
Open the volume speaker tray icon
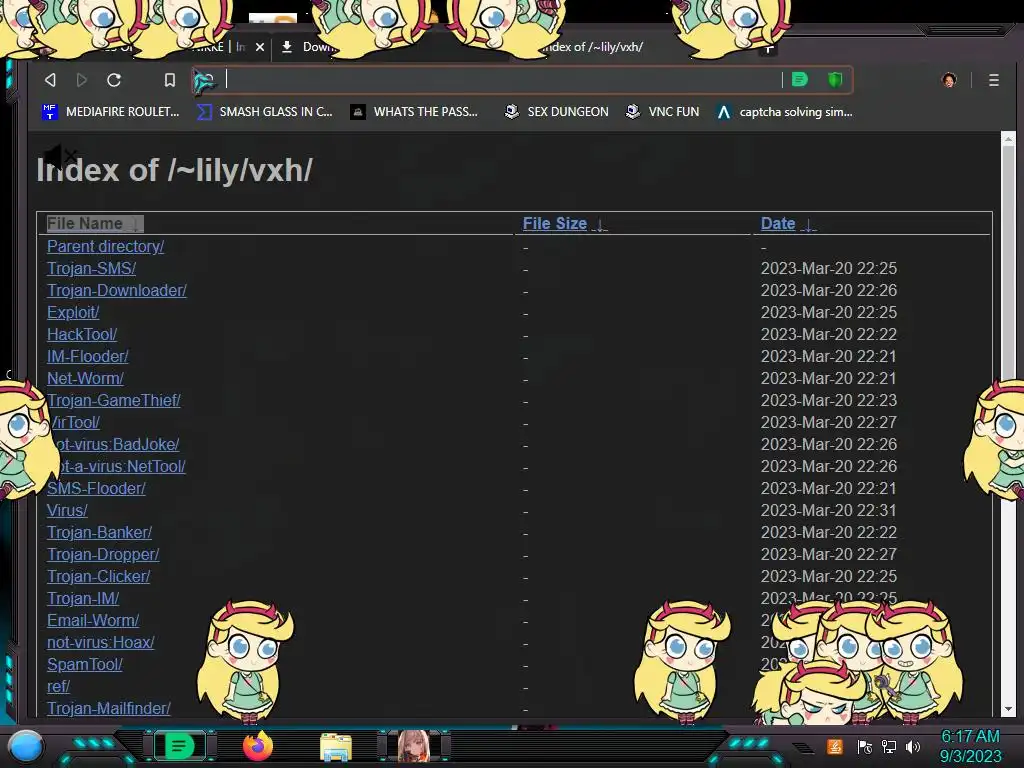pyautogui.click(x=913, y=746)
